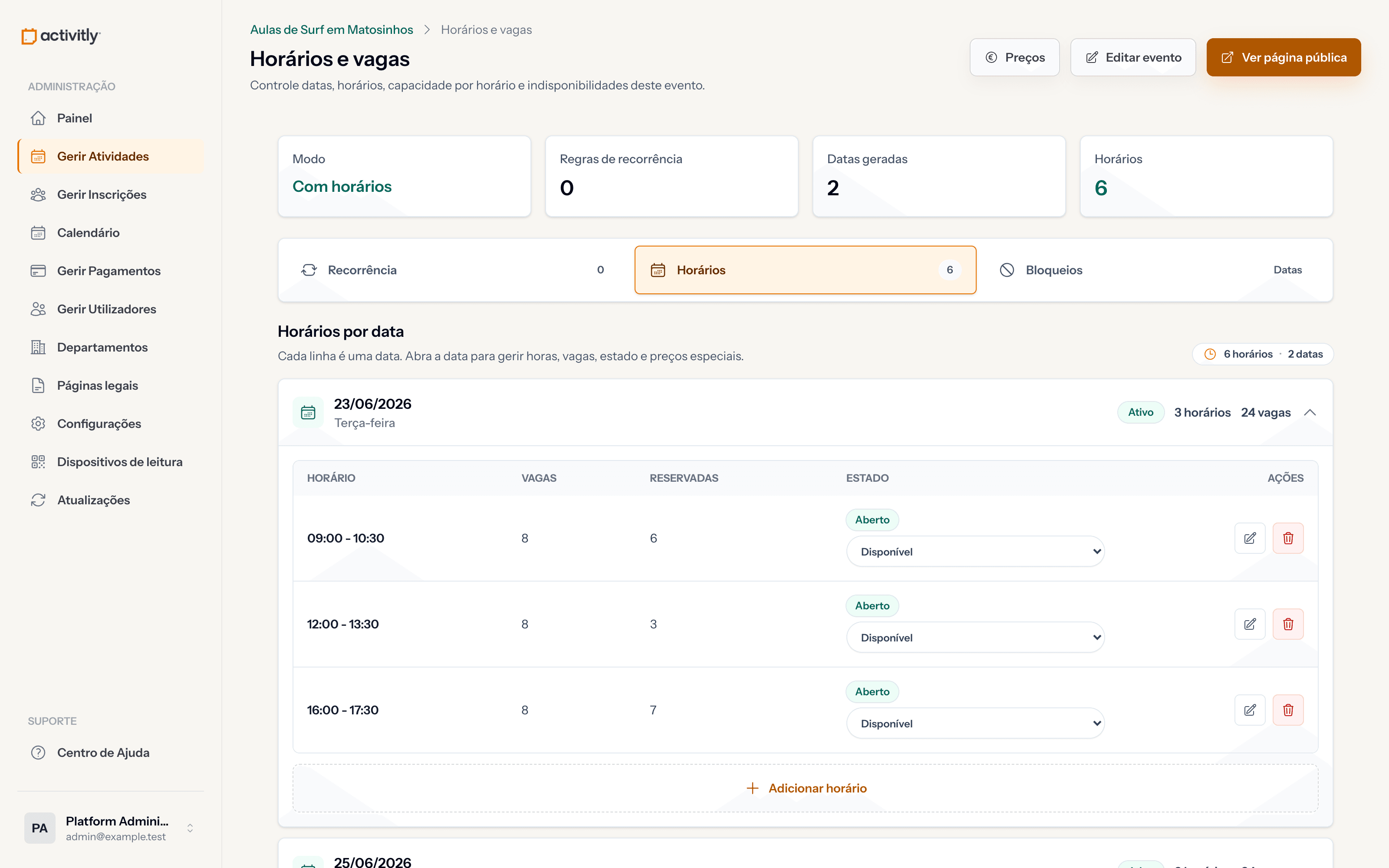Screen dimensions: 1389x868
Task: Switch to the Bloqueios tab
Action: [1154, 270]
